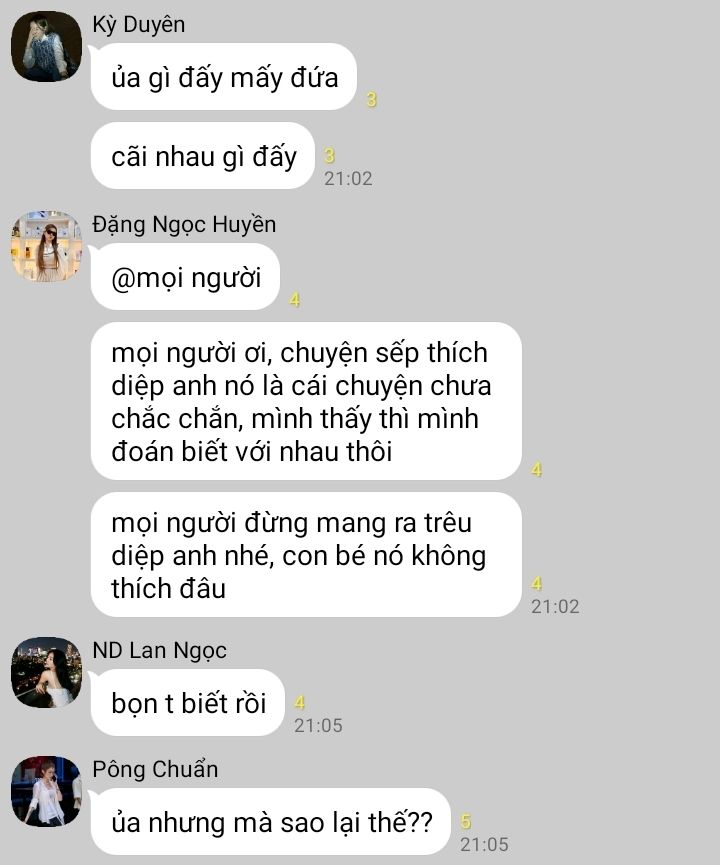Select the message "bọn t biết rồi"
The height and width of the screenshot is (865, 720).
[x=188, y=703]
